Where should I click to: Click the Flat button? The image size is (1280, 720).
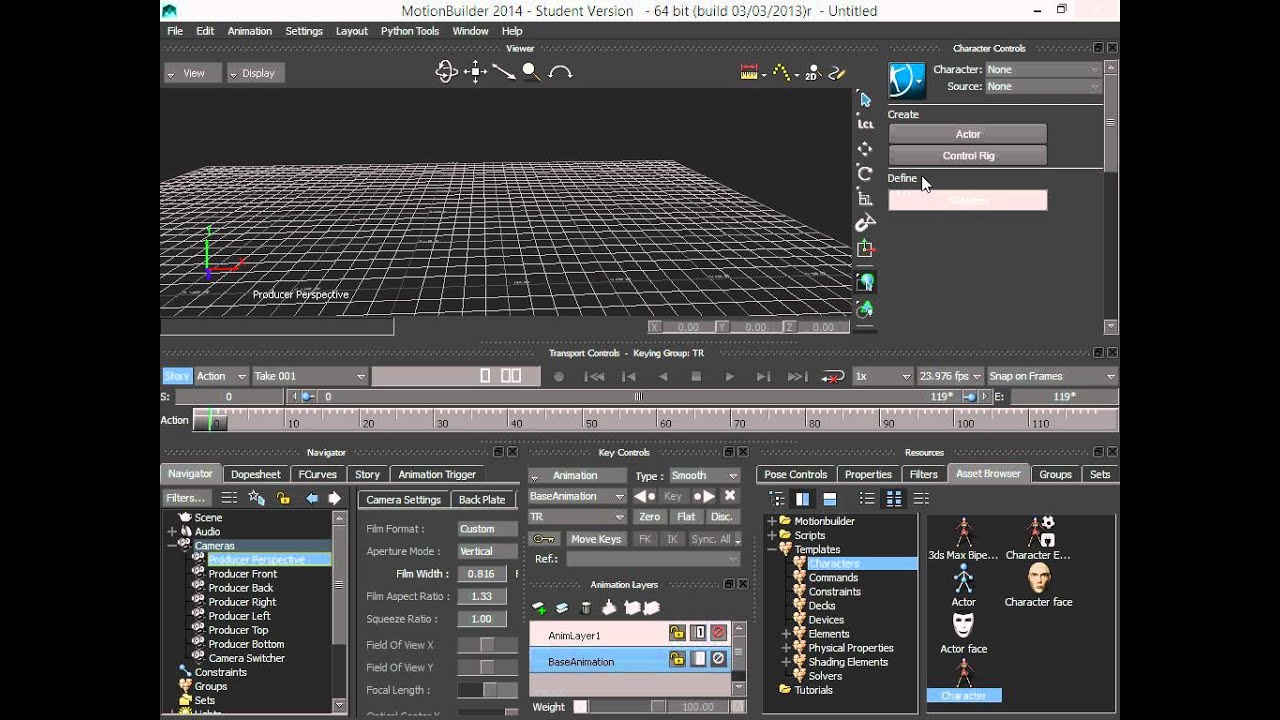tap(686, 517)
